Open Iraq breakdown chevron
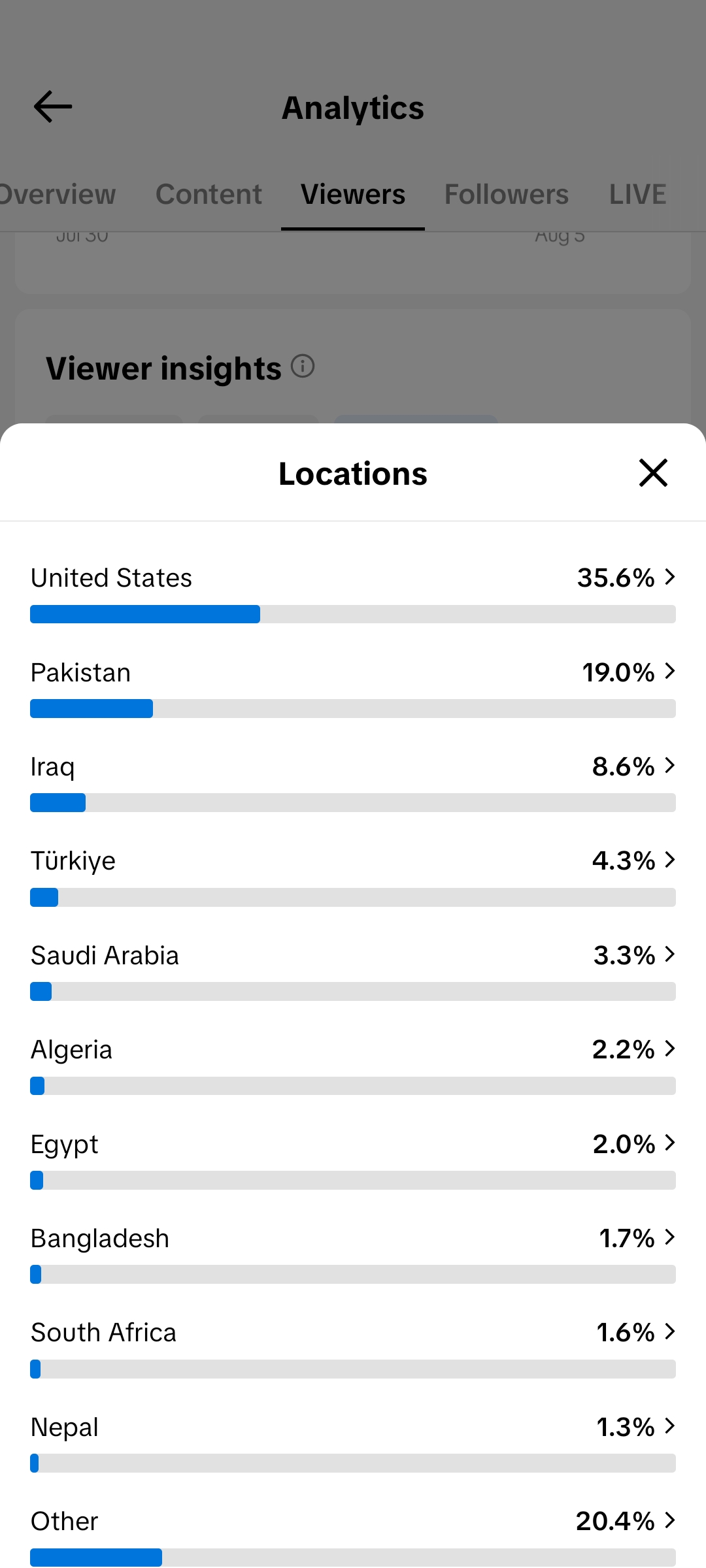 (x=669, y=766)
